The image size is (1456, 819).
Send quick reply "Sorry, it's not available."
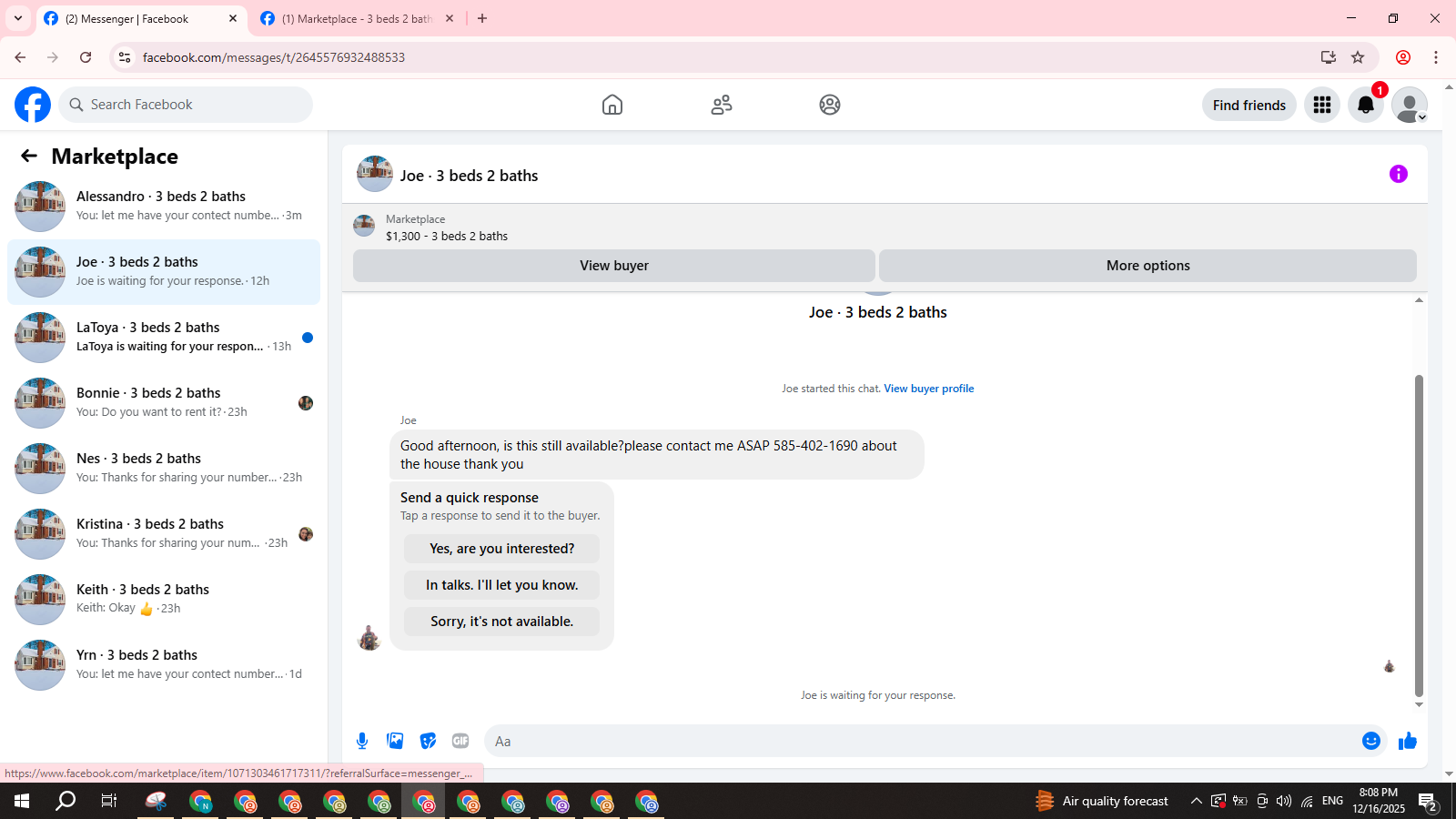pos(502,622)
